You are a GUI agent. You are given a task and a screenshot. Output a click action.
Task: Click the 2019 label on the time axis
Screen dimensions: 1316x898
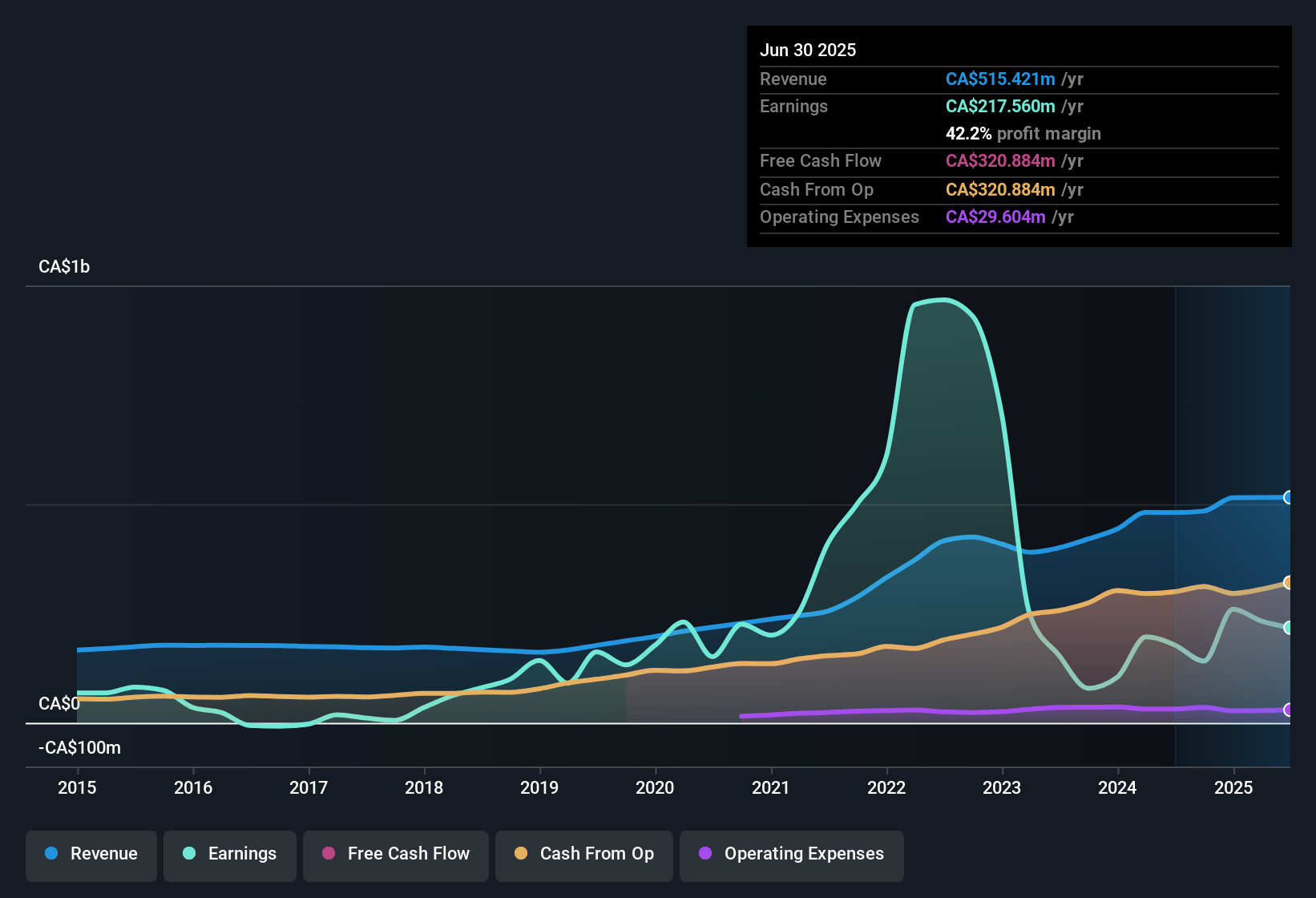[x=539, y=787]
